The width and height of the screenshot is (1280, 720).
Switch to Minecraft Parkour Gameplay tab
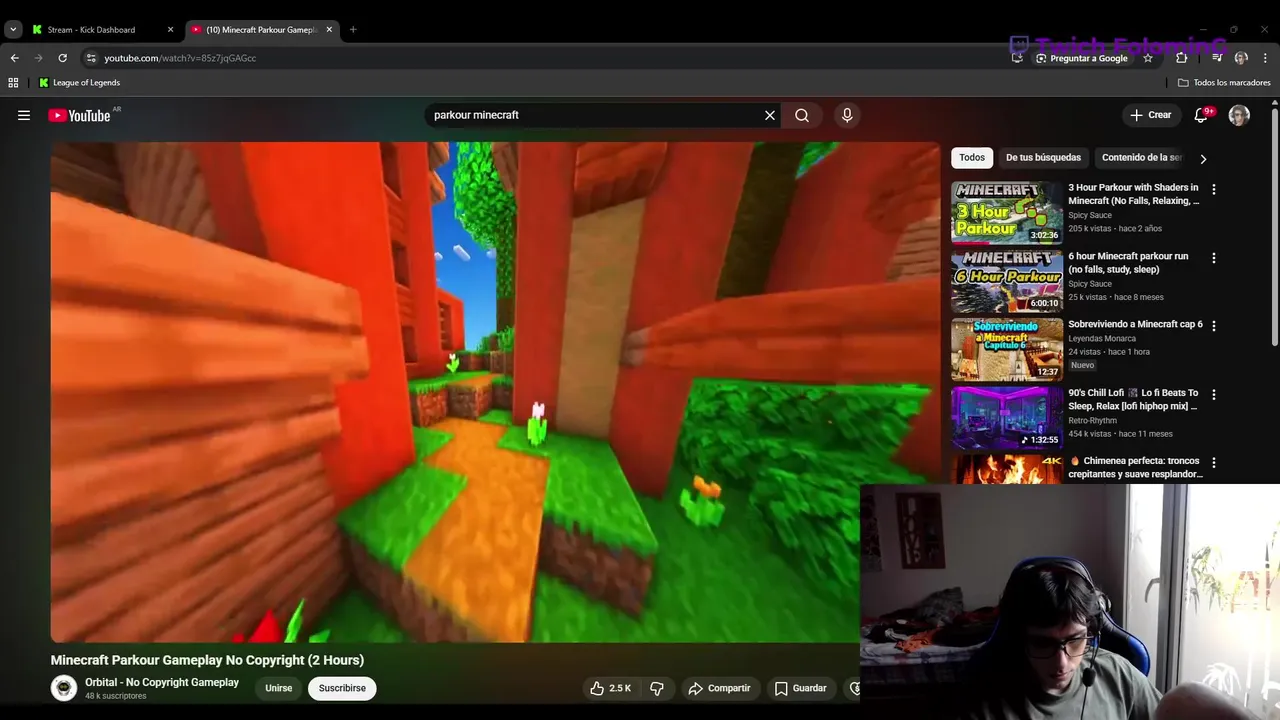click(260, 30)
